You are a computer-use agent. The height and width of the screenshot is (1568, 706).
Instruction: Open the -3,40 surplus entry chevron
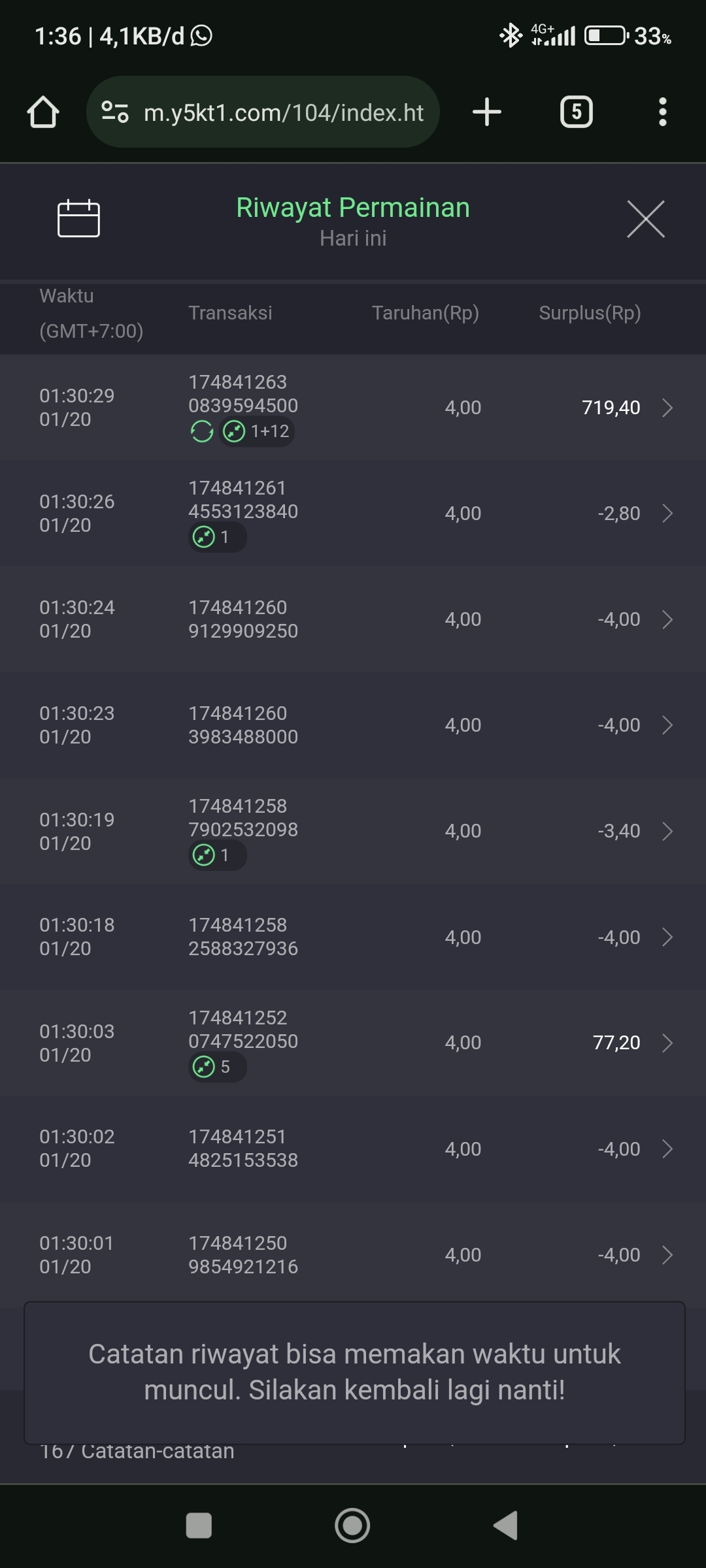pos(667,831)
